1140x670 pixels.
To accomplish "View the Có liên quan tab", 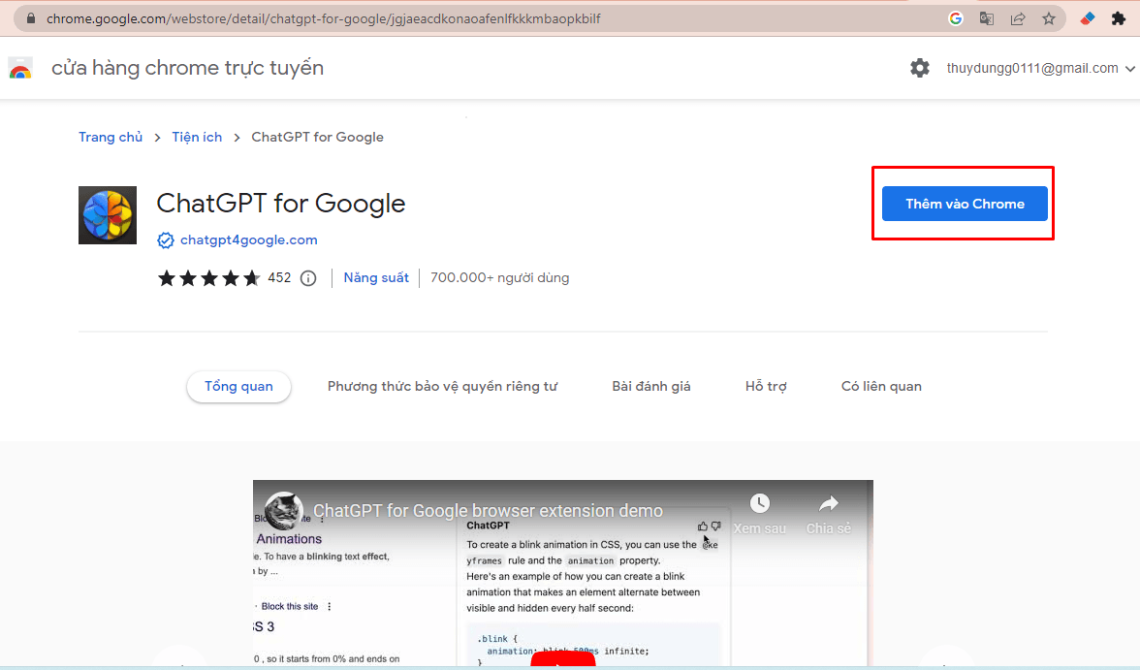I will [881, 386].
